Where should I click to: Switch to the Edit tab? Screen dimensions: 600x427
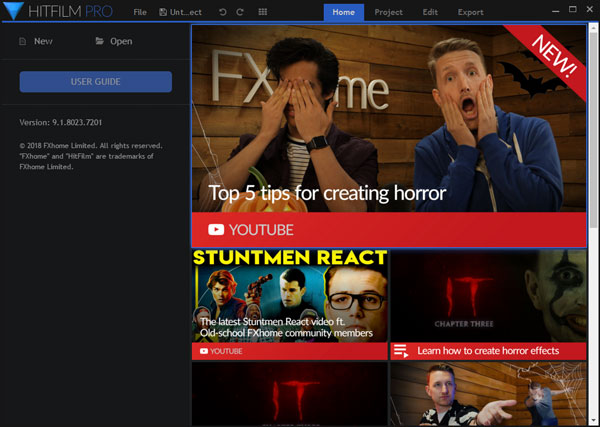tap(430, 12)
